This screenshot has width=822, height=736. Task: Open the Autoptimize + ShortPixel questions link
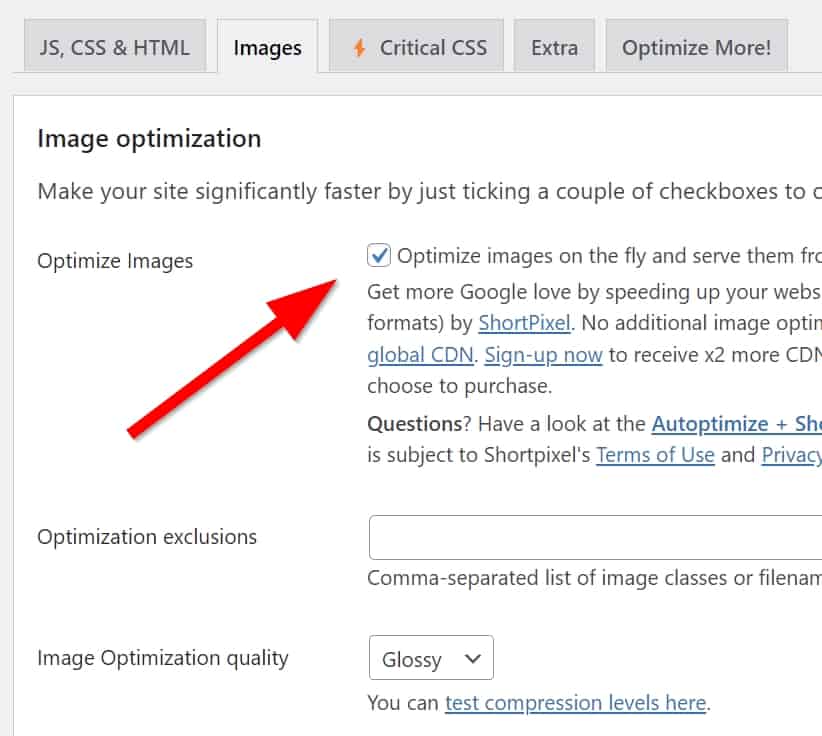click(736, 424)
